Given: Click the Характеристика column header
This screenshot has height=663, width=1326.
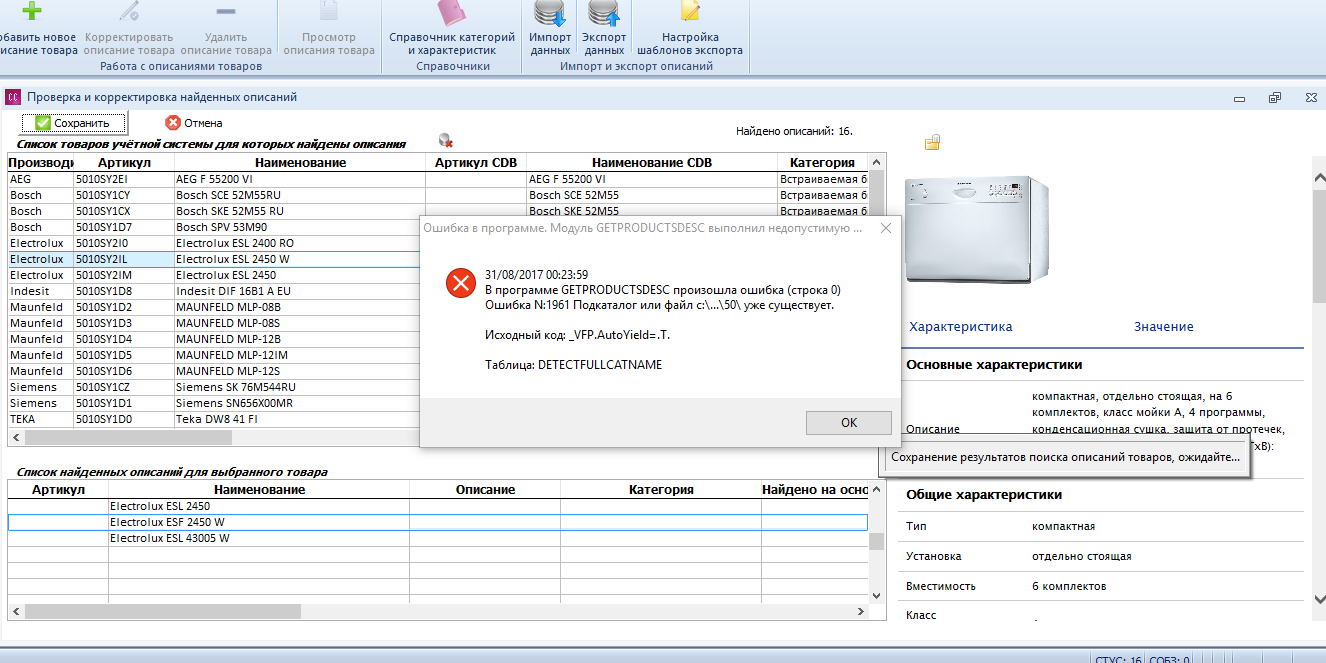Looking at the screenshot, I should point(961,327).
